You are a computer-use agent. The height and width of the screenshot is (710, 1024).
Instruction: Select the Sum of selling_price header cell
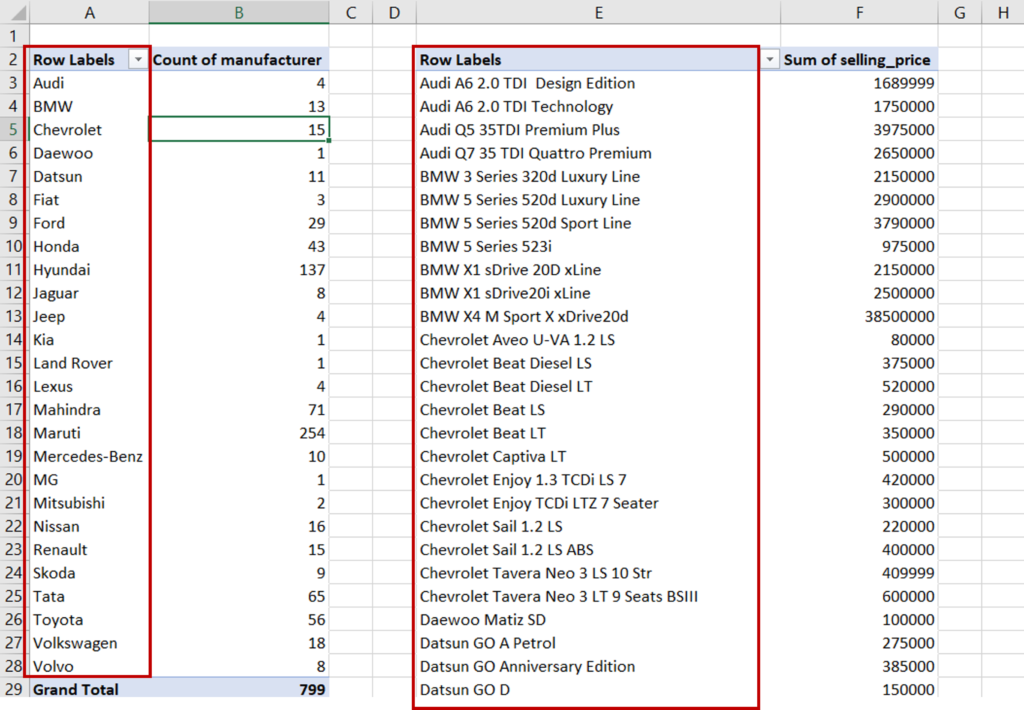click(x=858, y=59)
